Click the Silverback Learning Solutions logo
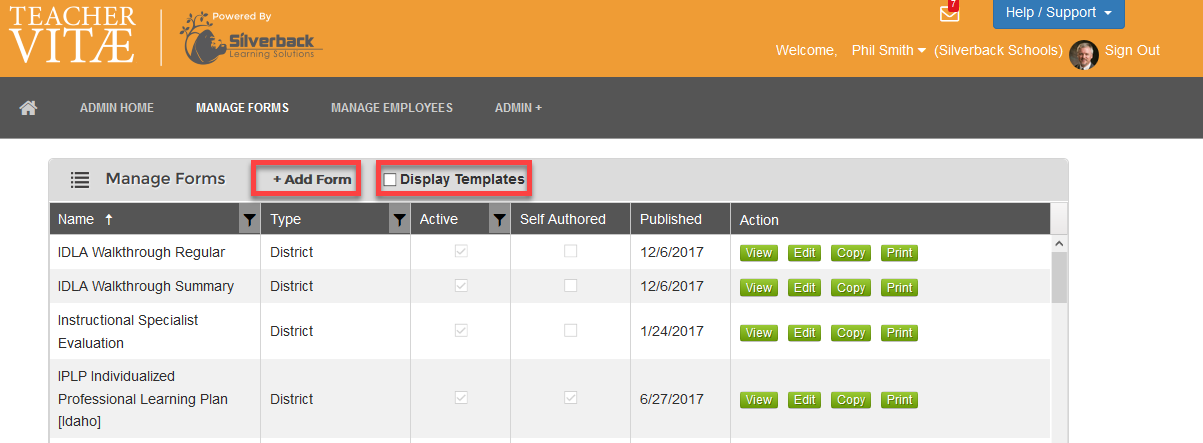The height and width of the screenshot is (443, 1203). point(251,38)
